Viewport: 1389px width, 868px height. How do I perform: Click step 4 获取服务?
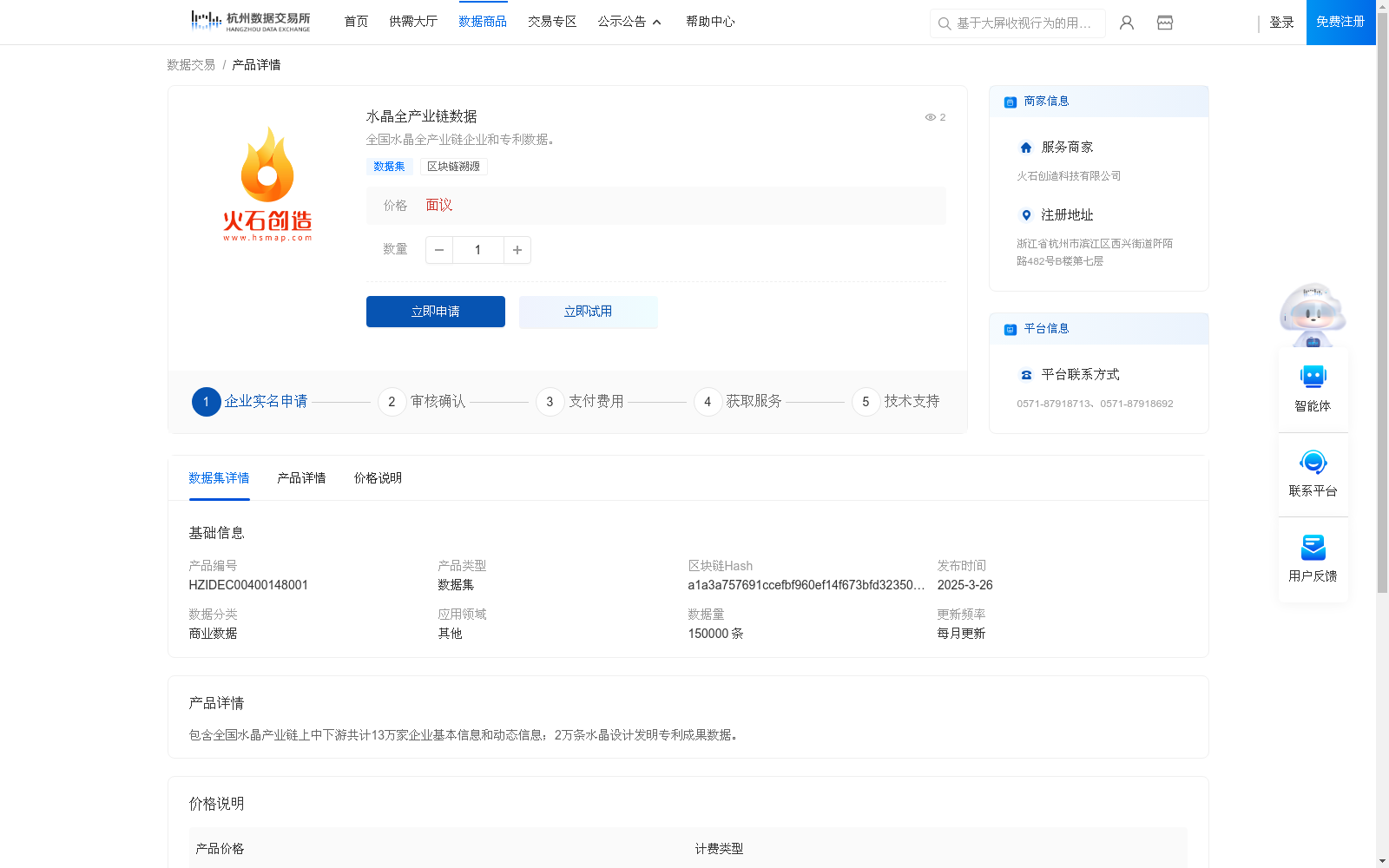click(738, 402)
